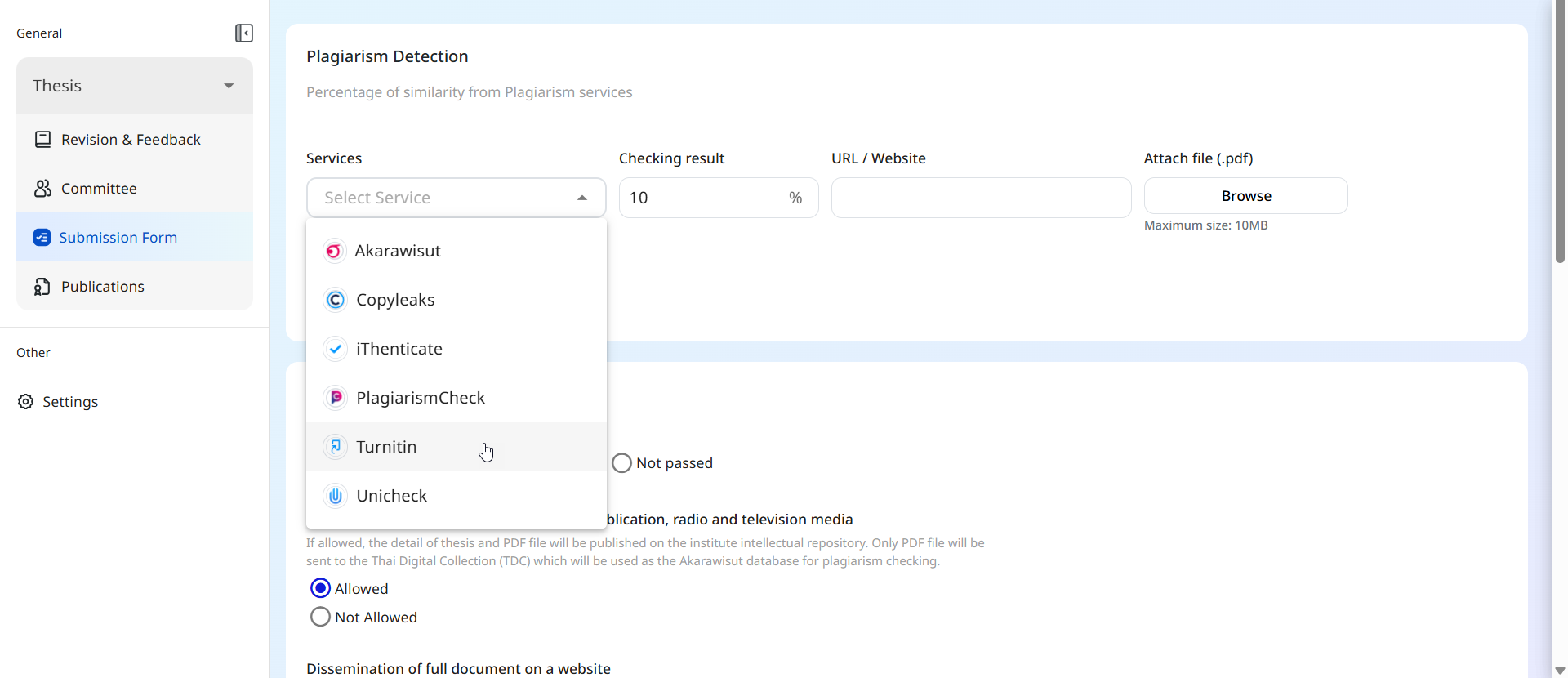Screen dimensions: 1568x678
Task: Click the Maximum size: 10MB note
Action: pos(1206,225)
